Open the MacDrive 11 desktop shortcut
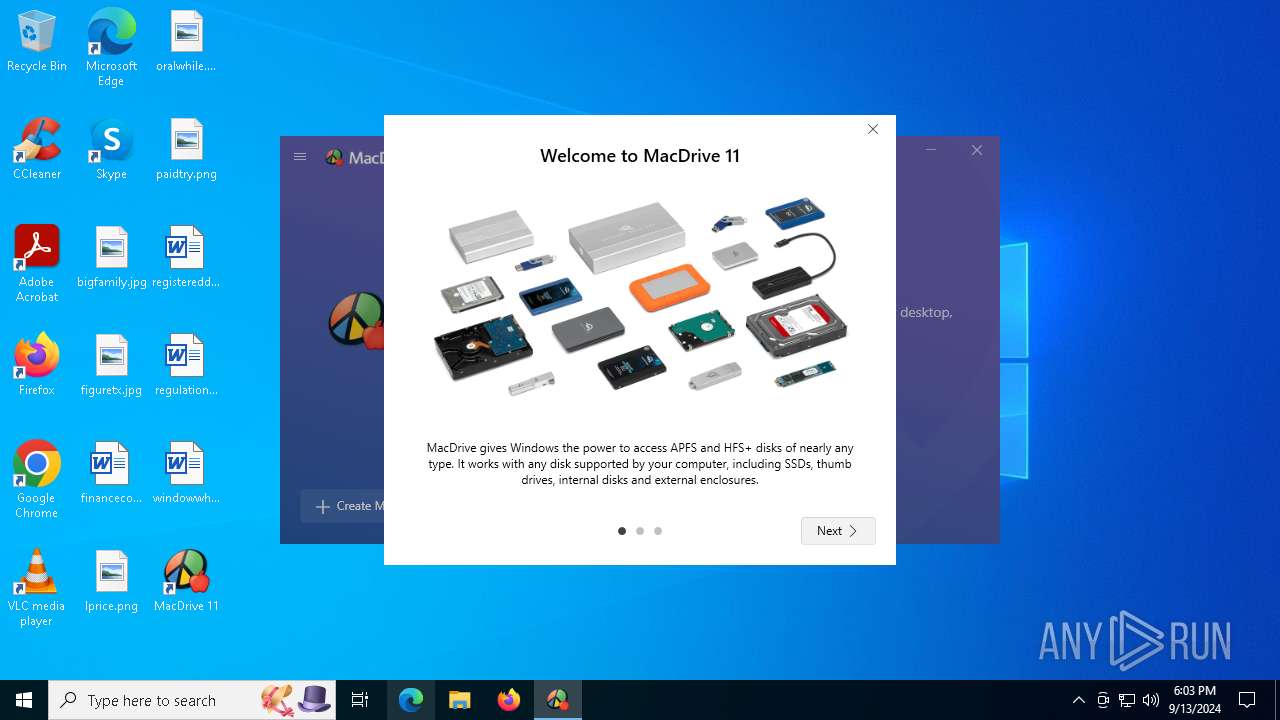1280x720 pixels. [x=186, y=582]
